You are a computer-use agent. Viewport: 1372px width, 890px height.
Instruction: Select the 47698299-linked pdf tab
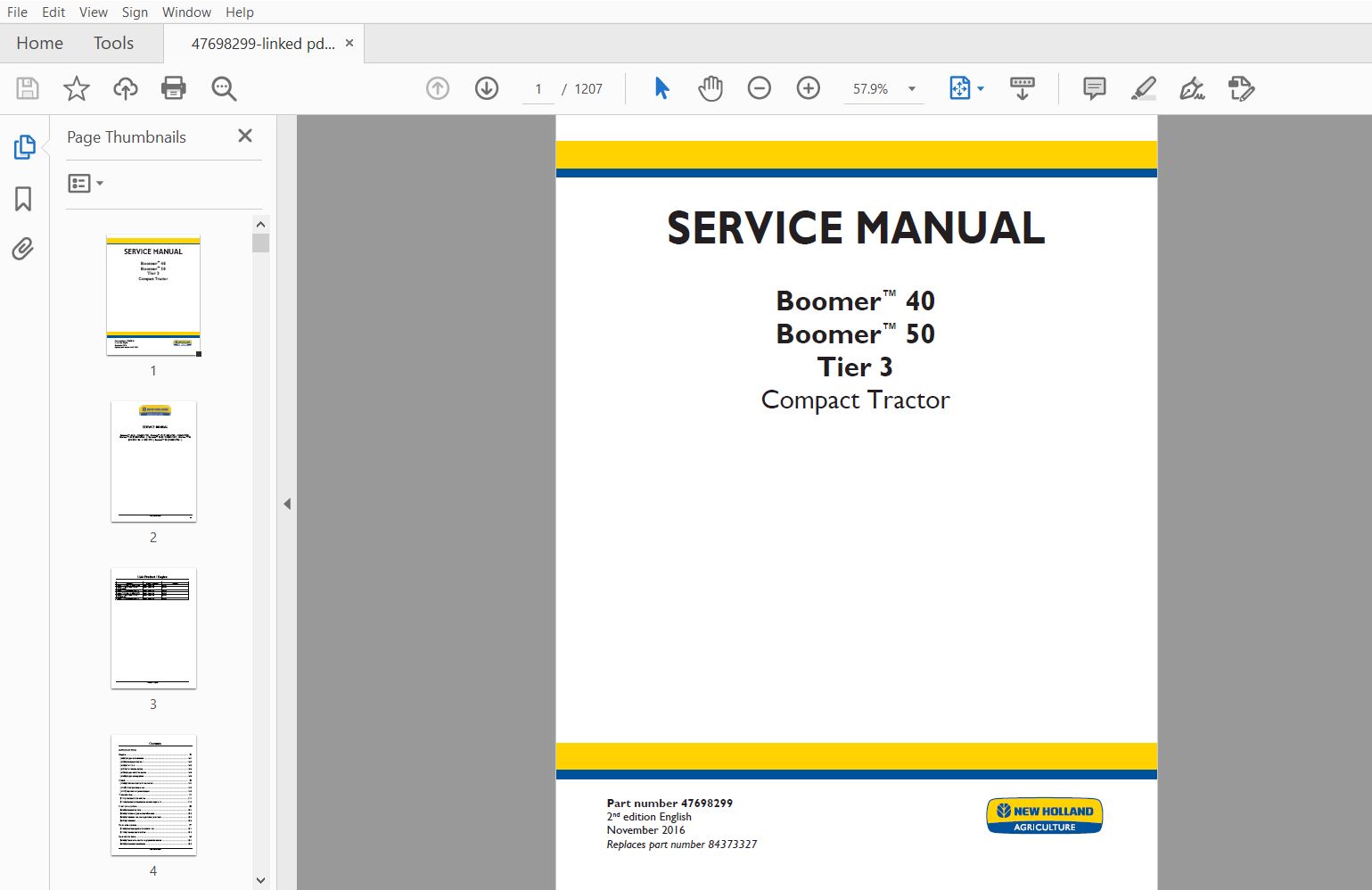click(263, 44)
